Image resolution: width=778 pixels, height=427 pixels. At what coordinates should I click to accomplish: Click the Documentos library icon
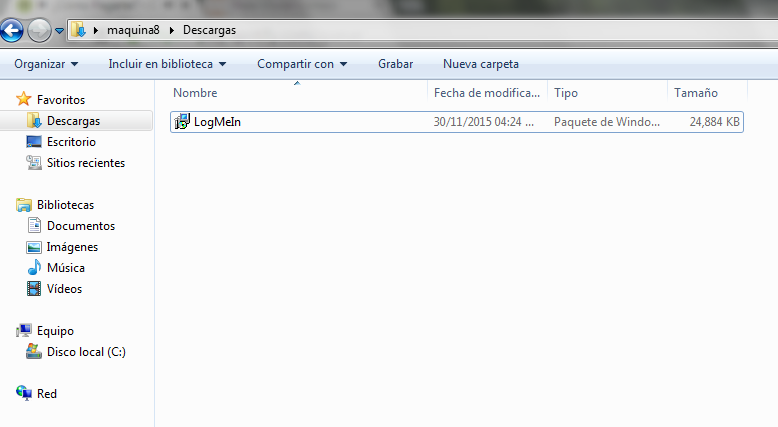34,225
